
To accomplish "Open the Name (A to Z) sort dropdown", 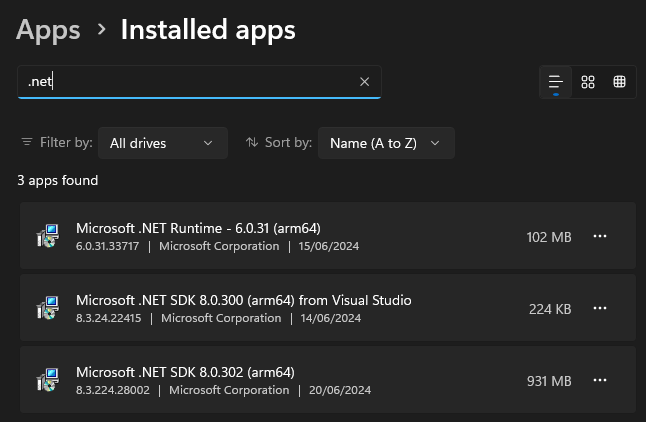I will click(385, 143).
